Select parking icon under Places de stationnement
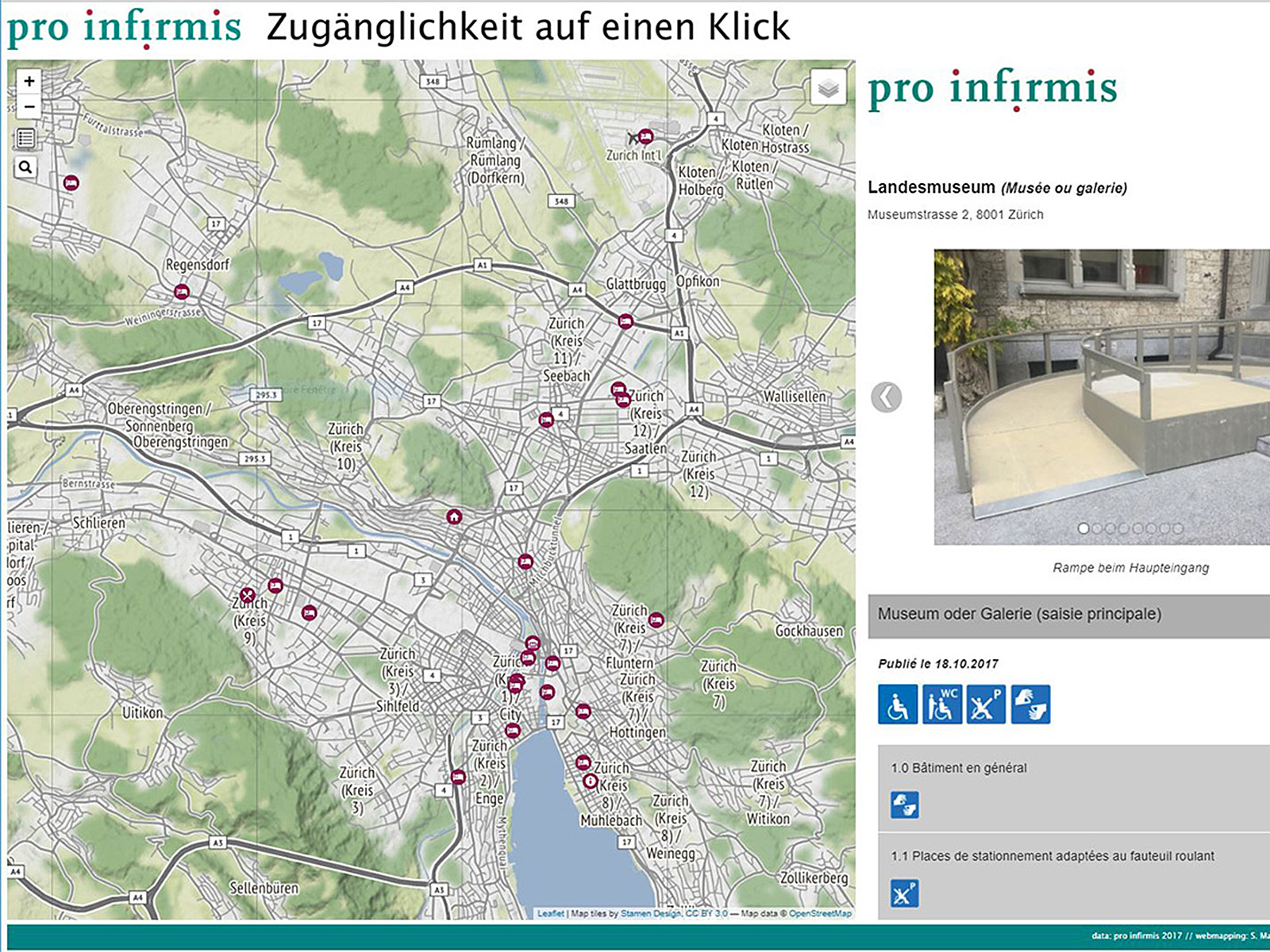1270x952 pixels. point(905,893)
